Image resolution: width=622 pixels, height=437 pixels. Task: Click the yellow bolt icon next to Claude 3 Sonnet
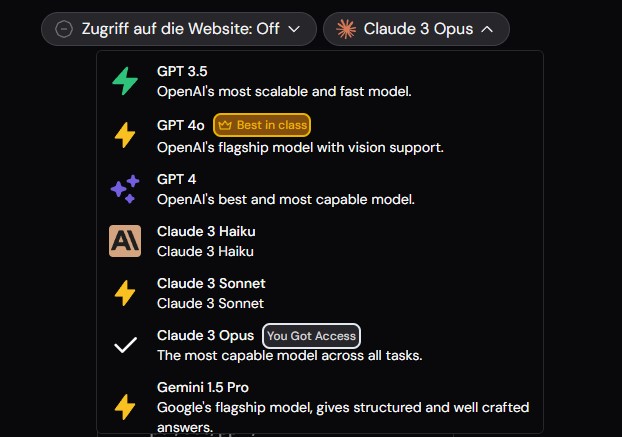125,293
